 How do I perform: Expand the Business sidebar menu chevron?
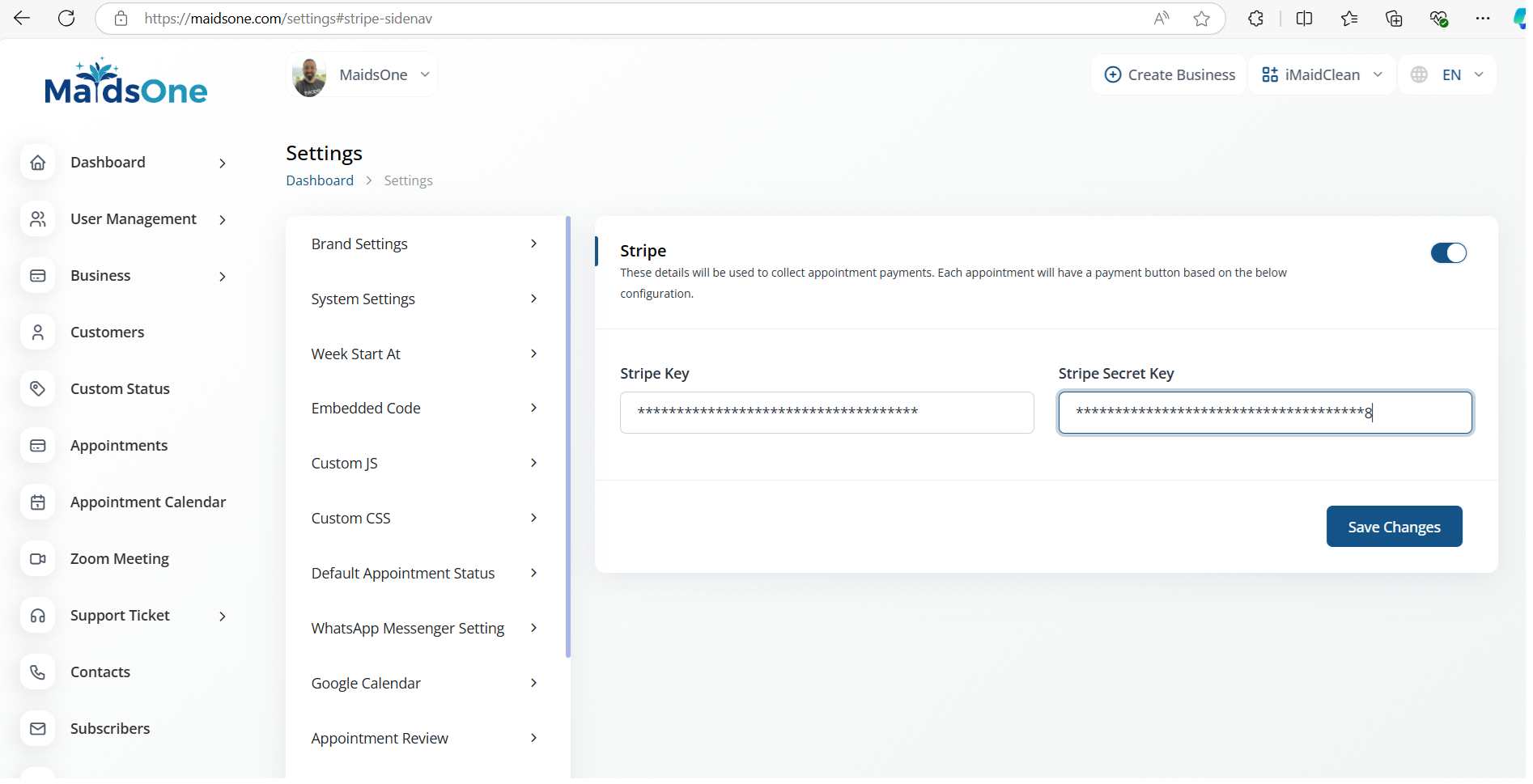point(223,277)
